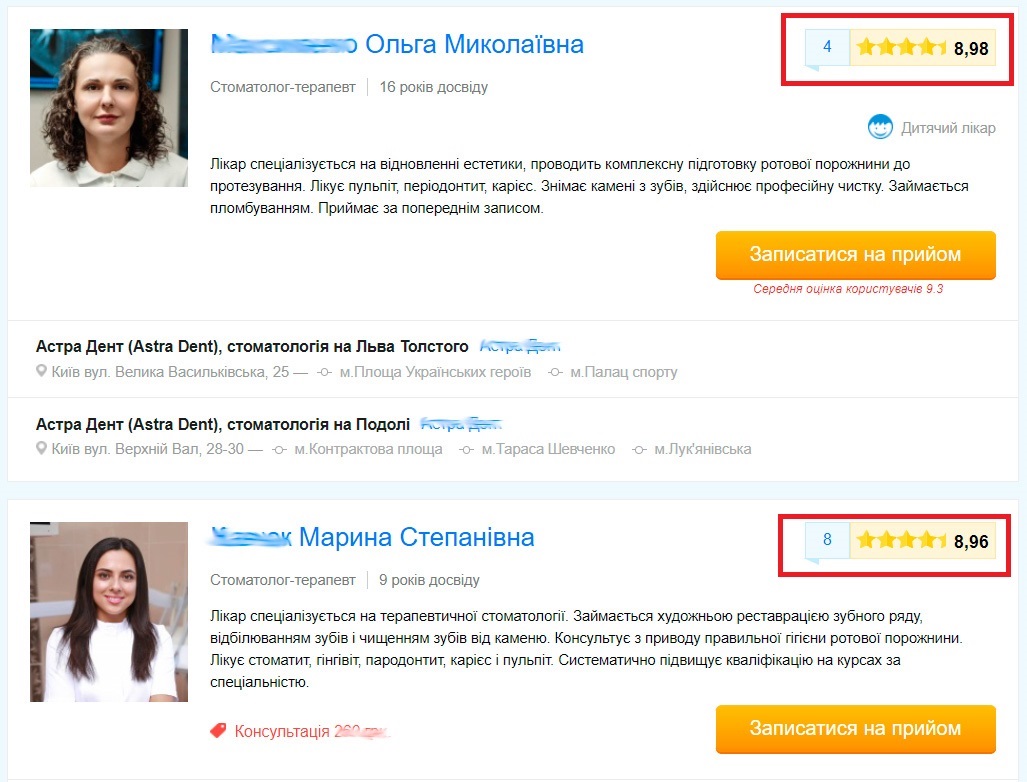The height and width of the screenshot is (782, 1027).
Task: Click the metro icon beside м.Палац спорту
Action: pos(555,372)
